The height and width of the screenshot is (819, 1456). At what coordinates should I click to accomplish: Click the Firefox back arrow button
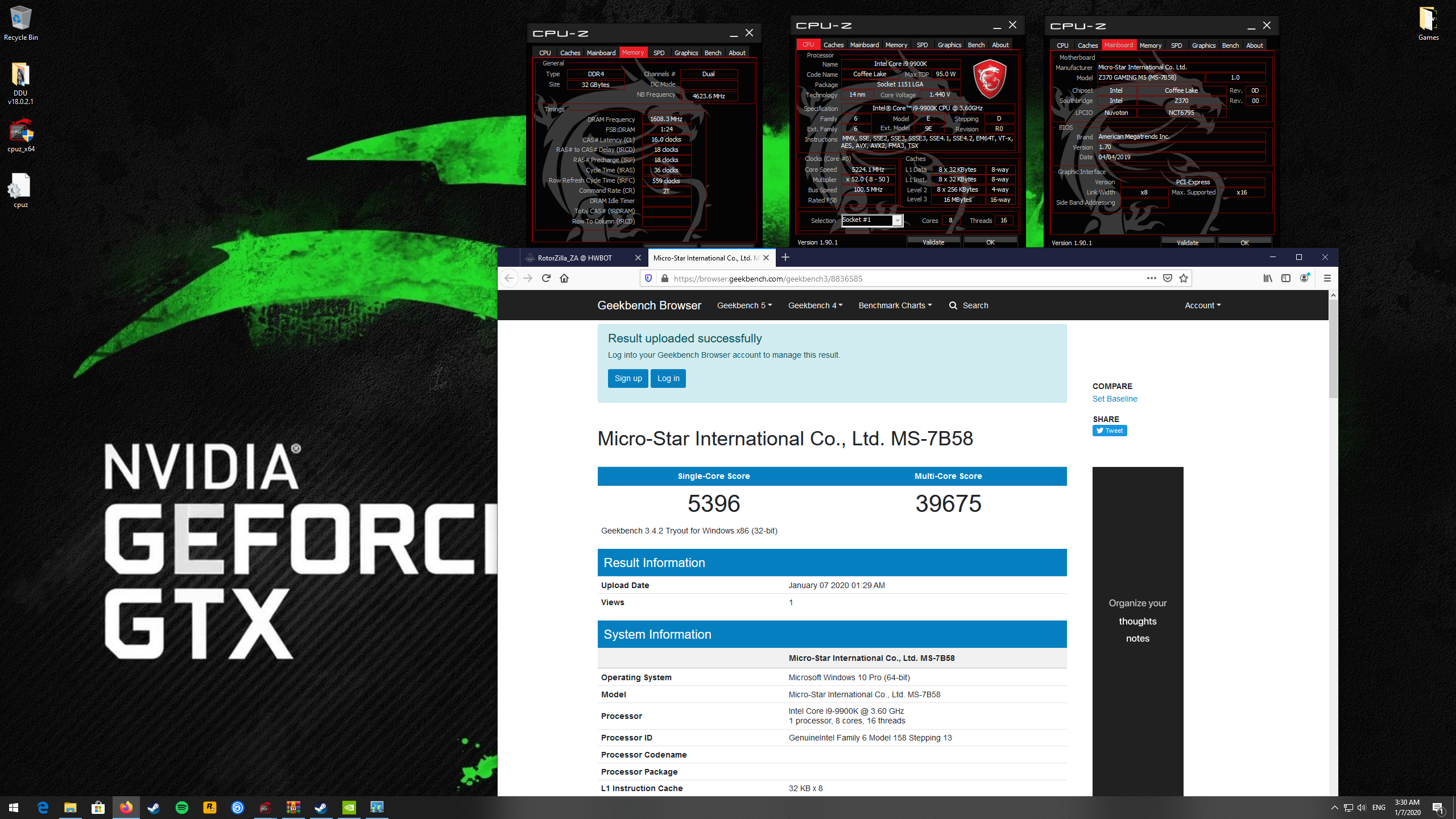point(509,278)
